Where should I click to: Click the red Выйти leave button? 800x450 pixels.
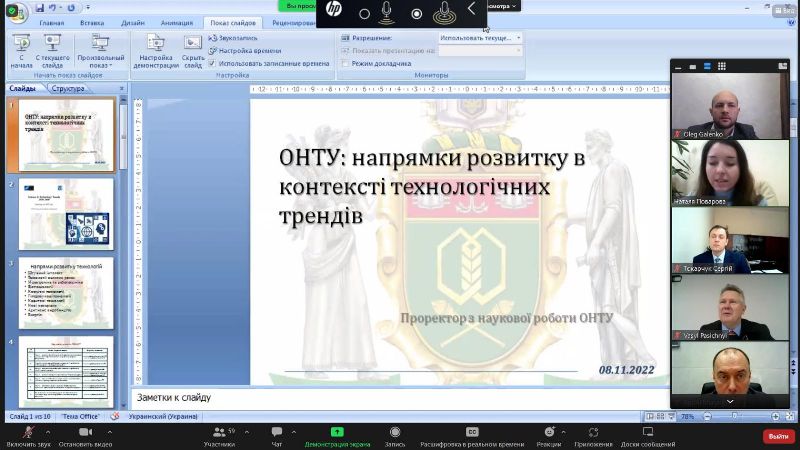coord(778,436)
